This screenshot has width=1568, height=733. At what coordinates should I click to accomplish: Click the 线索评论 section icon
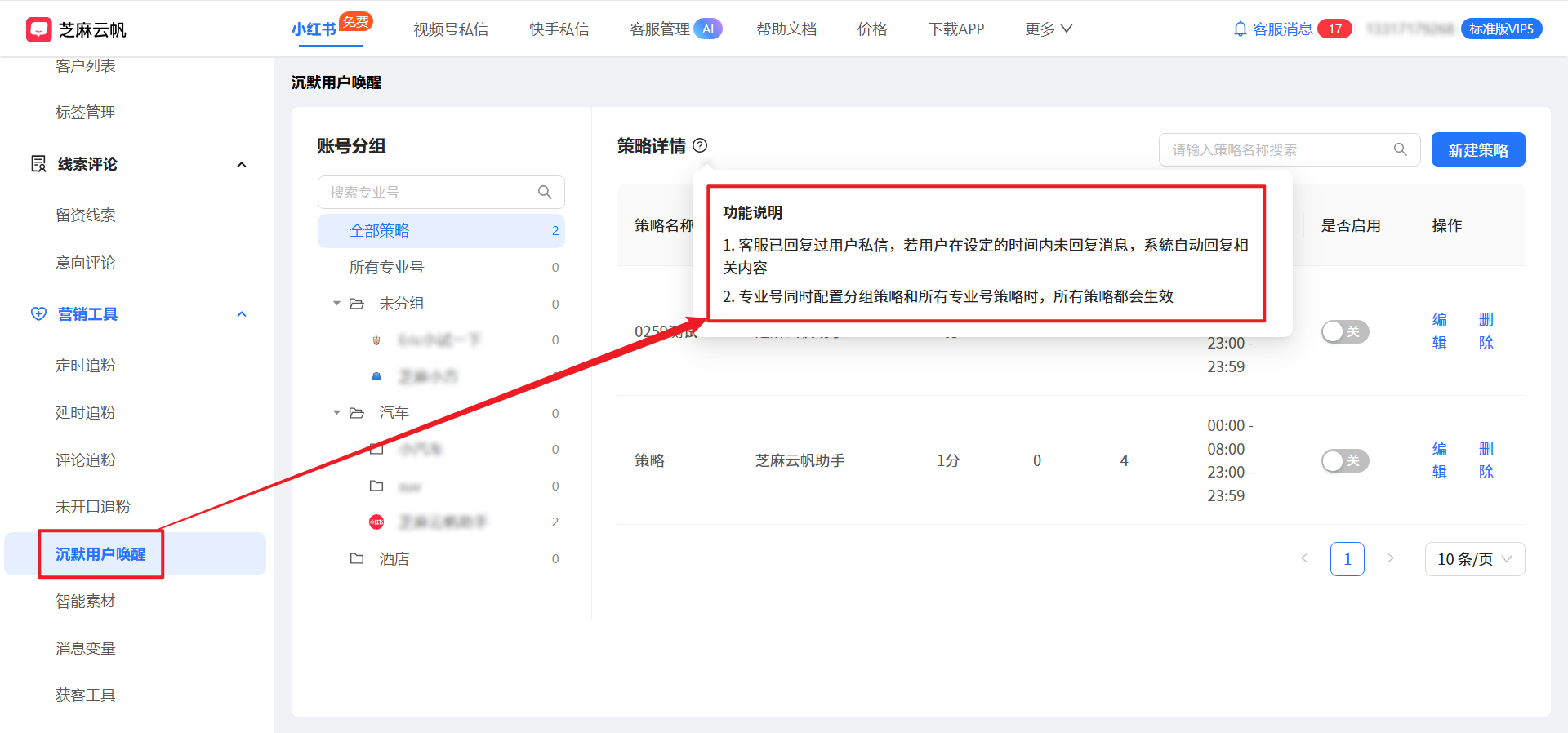(38, 164)
